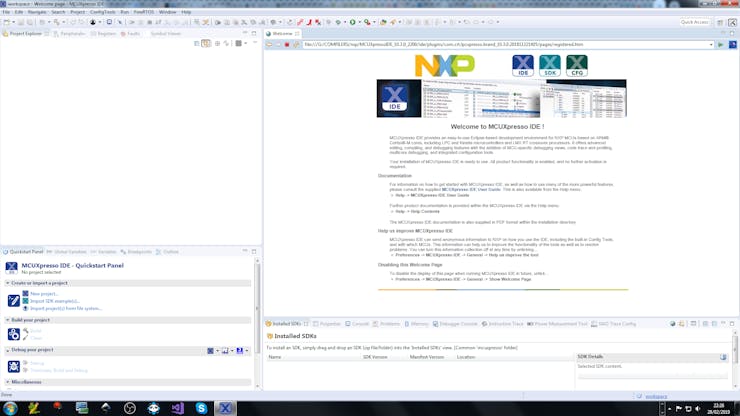Switch to the Debugger Console tab

pos(455,324)
